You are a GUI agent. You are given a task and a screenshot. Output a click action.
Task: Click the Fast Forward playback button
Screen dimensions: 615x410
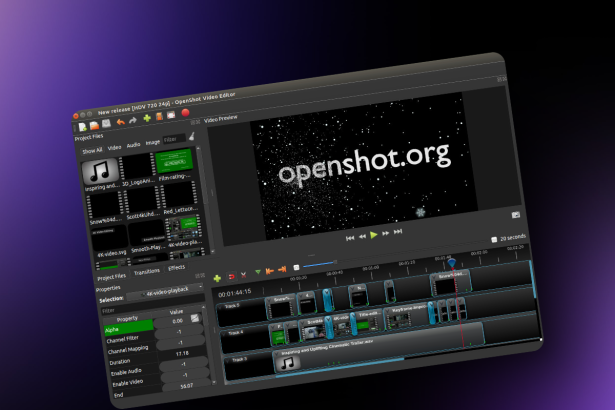click(386, 233)
